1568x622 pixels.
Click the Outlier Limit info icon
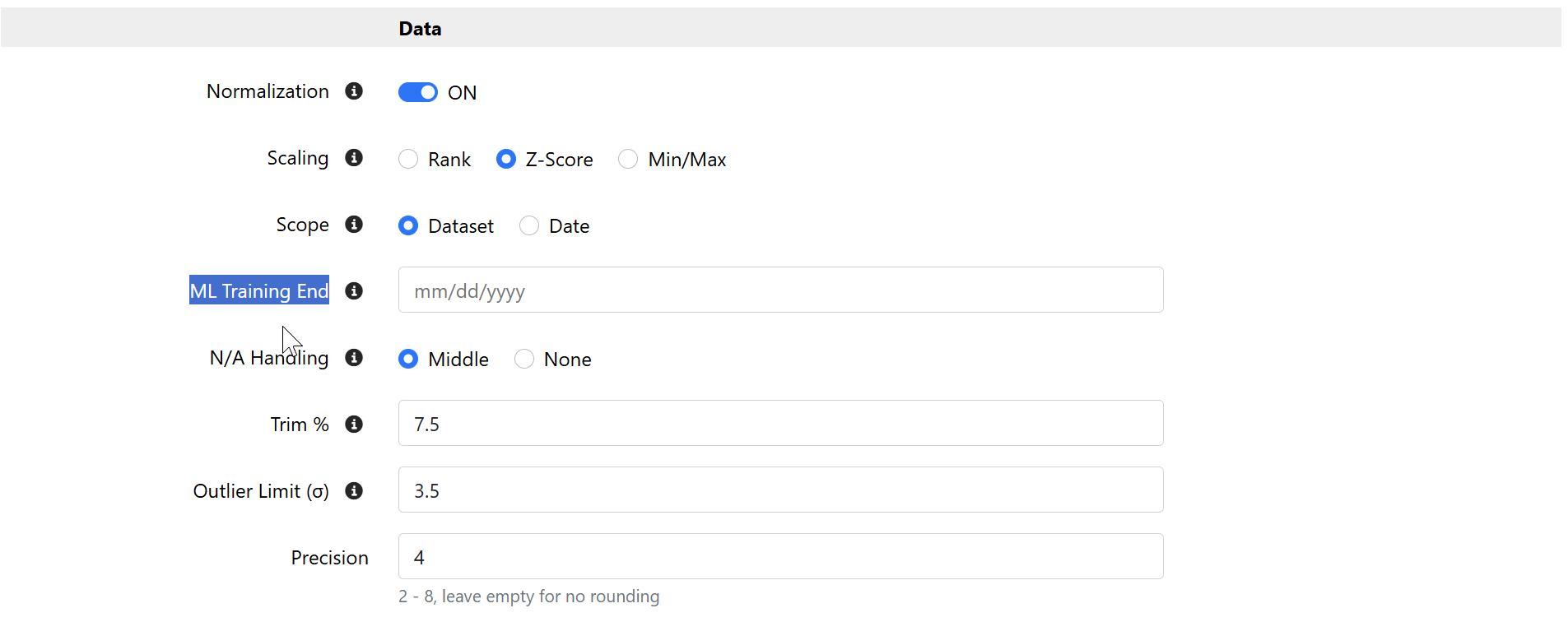click(x=354, y=491)
